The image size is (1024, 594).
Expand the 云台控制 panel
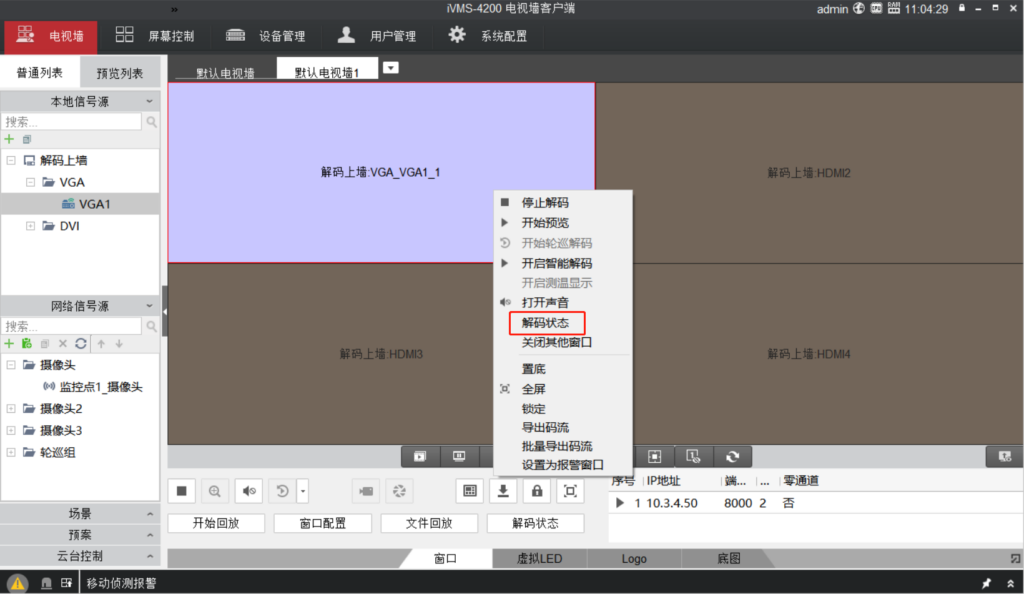(x=80, y=556)
